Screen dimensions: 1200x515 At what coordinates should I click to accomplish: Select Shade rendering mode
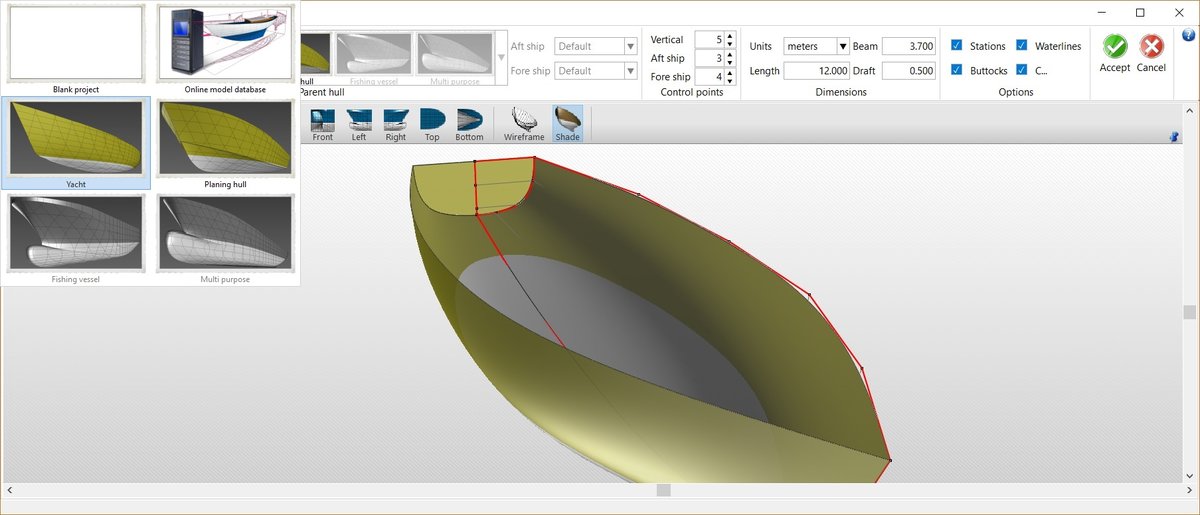tap(567, 124)
